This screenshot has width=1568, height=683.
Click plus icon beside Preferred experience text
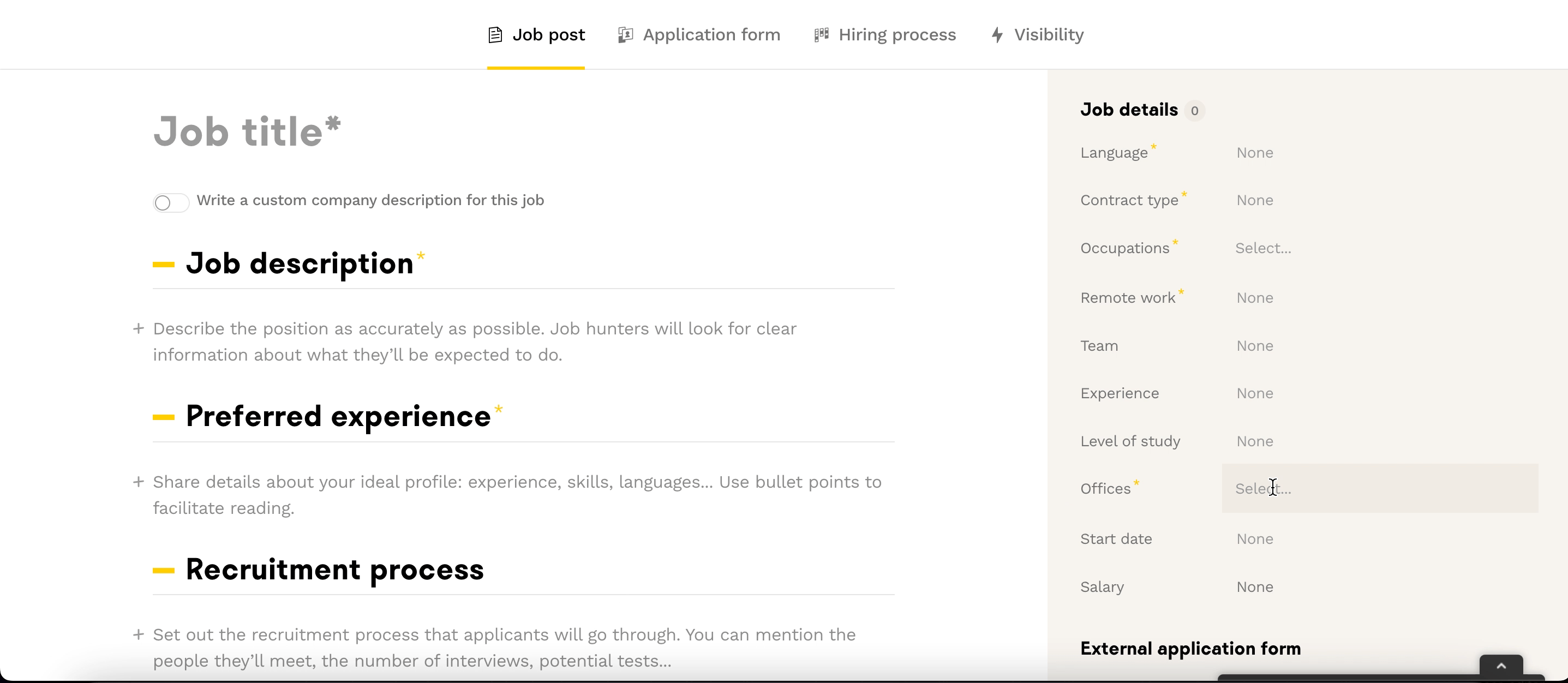tap(139, 482)
